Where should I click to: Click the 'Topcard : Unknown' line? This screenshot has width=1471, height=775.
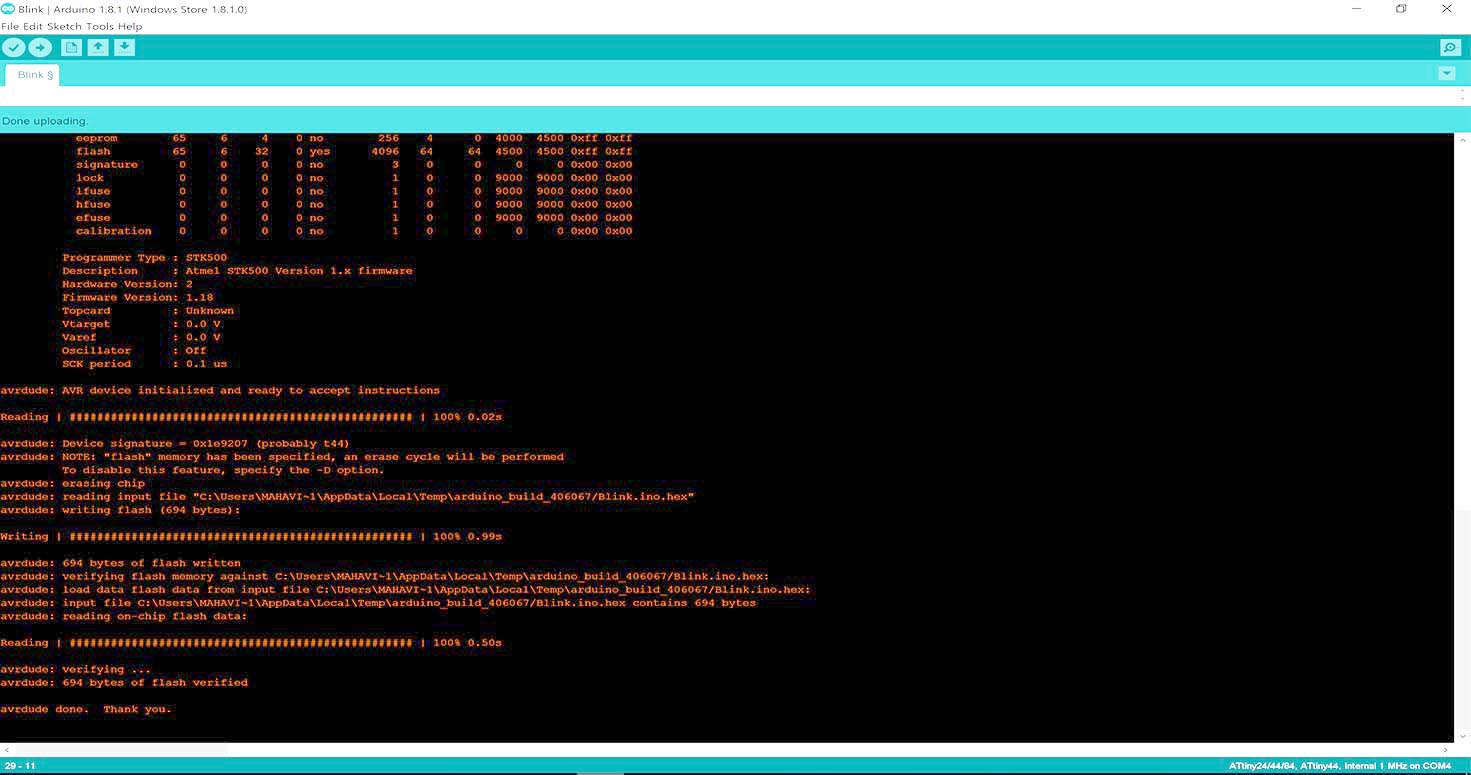[x=148, y=310]
